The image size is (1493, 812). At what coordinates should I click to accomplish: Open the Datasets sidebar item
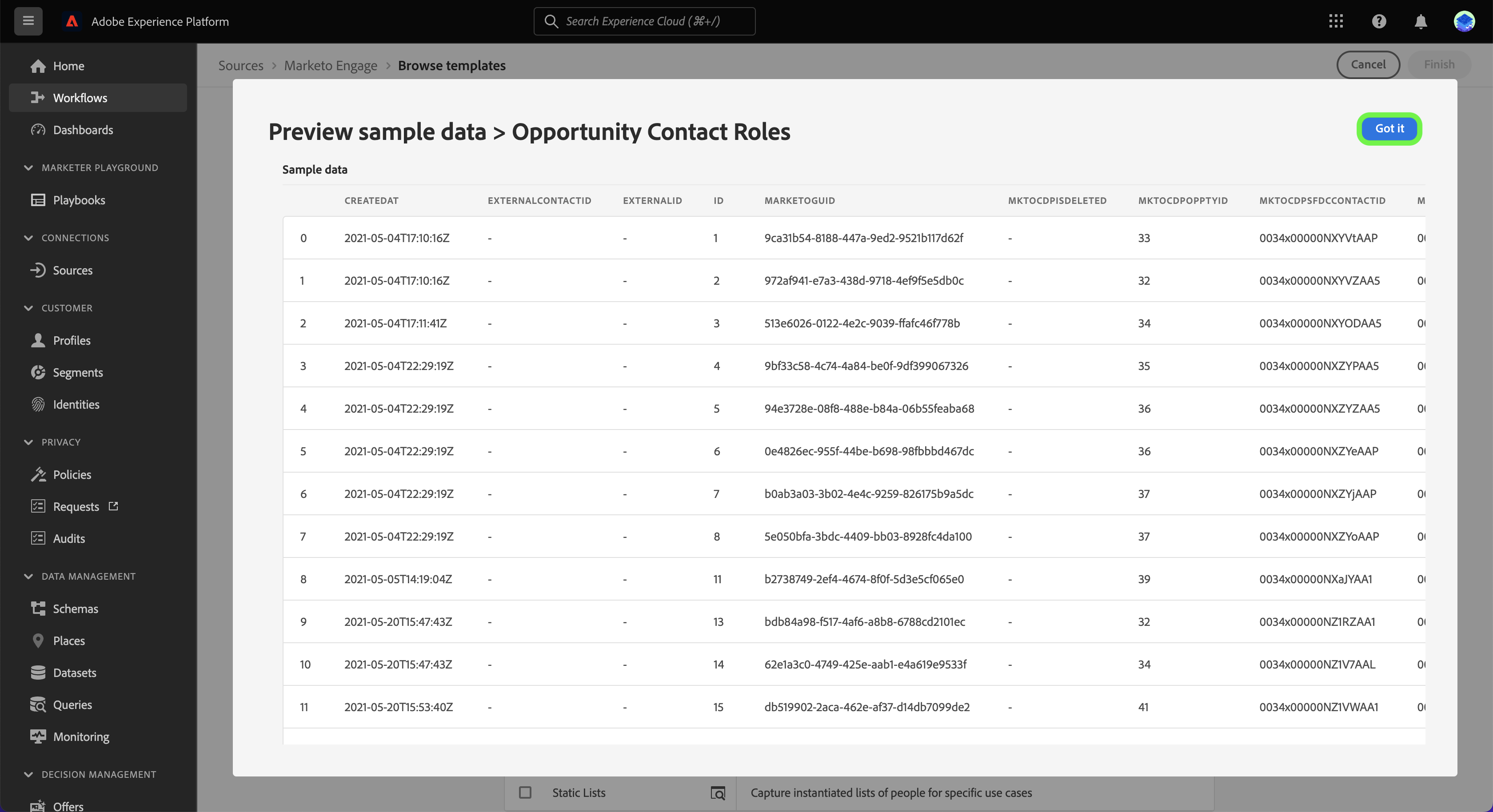coord(74,673)
